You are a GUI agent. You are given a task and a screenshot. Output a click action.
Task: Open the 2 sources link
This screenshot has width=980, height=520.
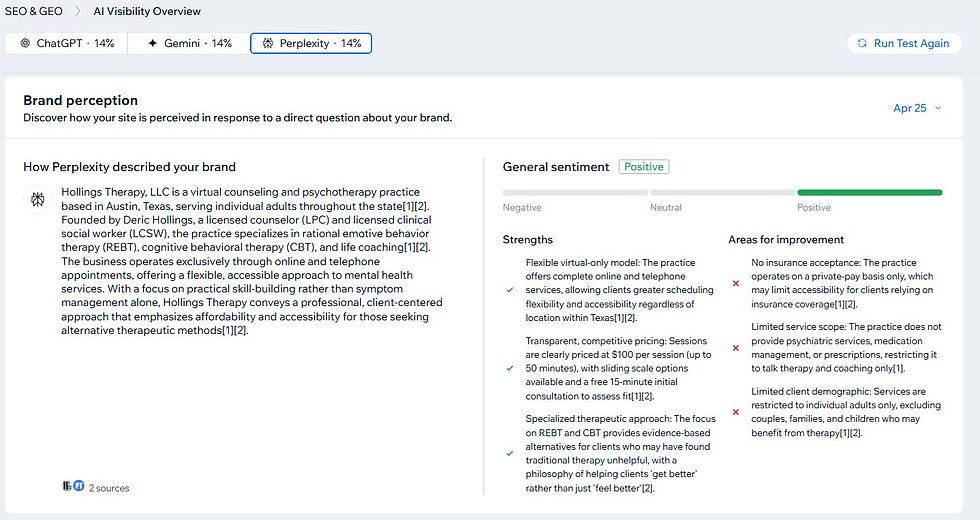point(109,488)
